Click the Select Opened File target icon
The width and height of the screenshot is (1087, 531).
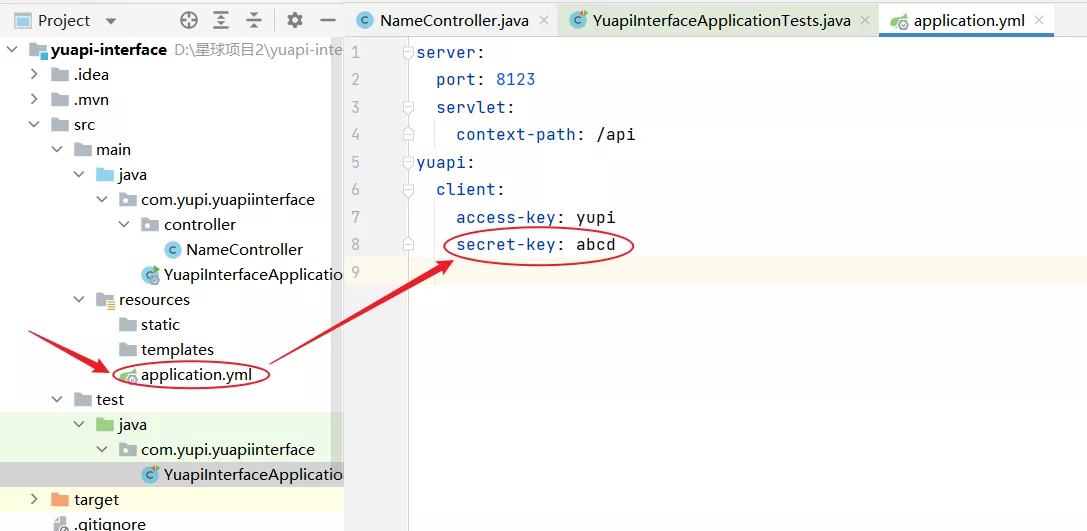189,21
